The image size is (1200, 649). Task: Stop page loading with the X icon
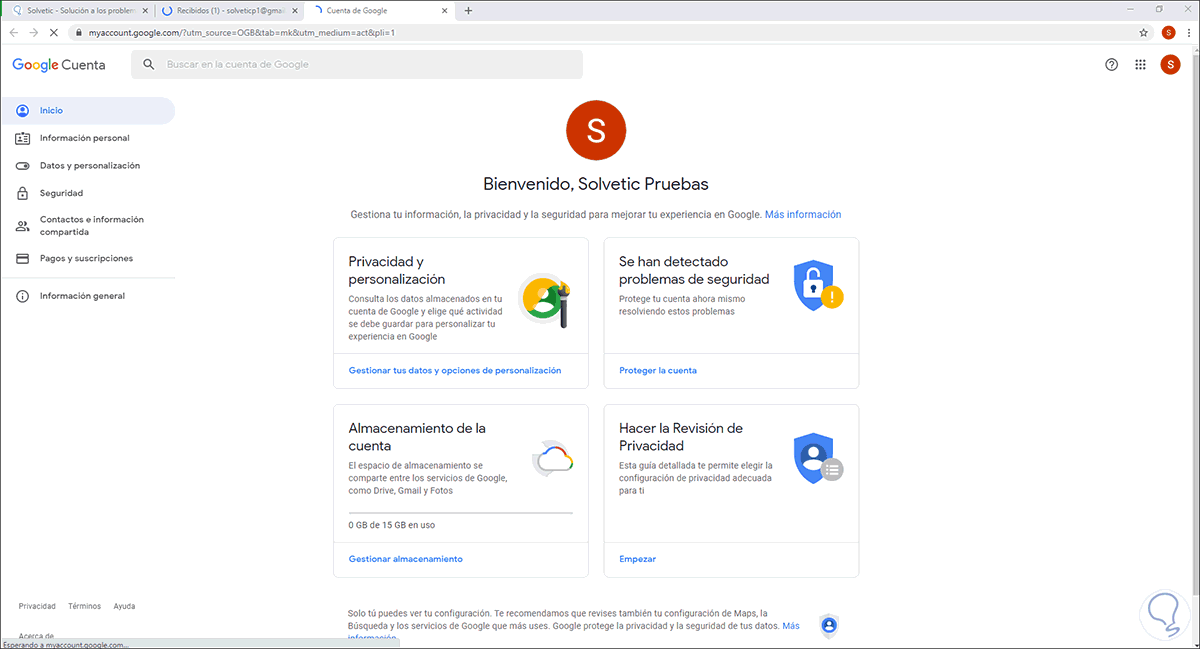tap(53, 32)
